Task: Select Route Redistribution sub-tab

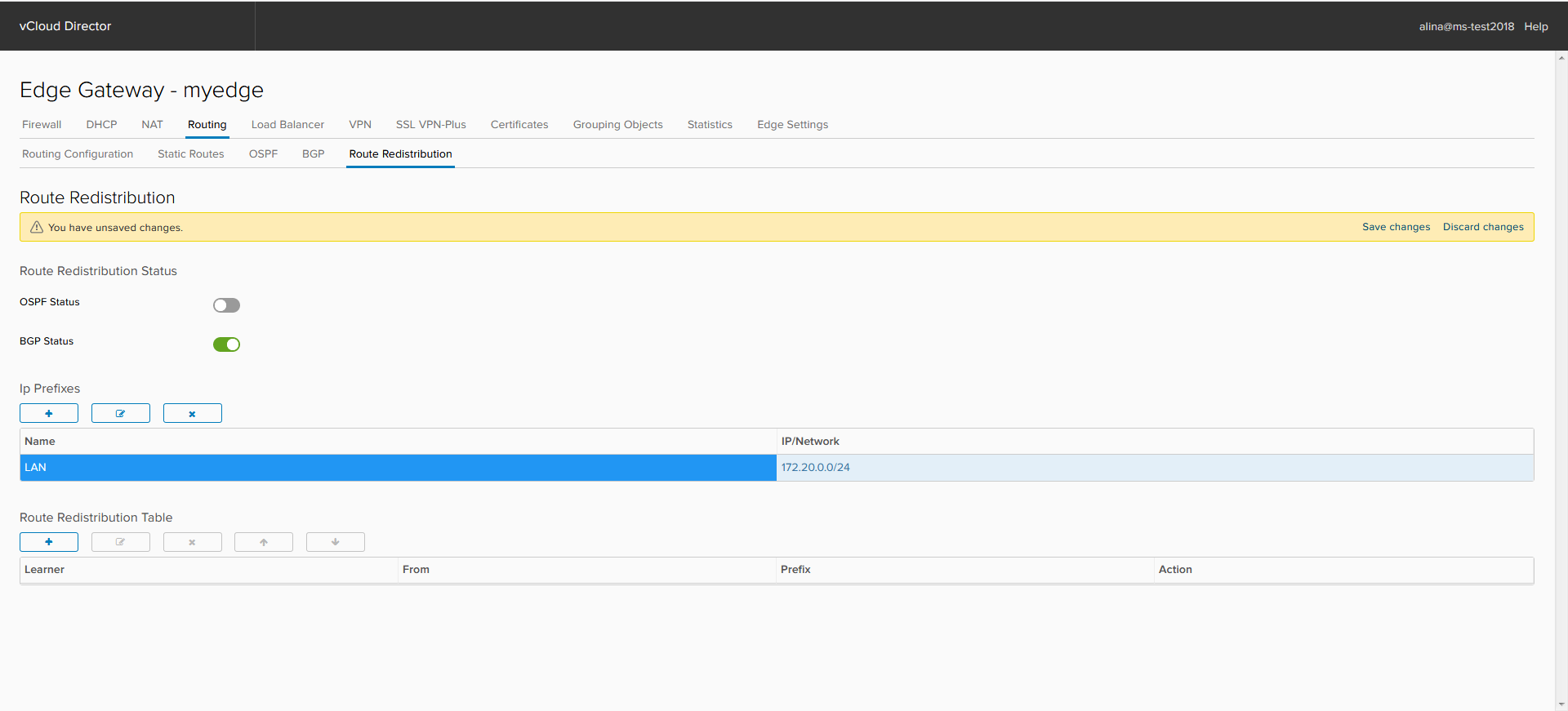Action: (400, 154)
